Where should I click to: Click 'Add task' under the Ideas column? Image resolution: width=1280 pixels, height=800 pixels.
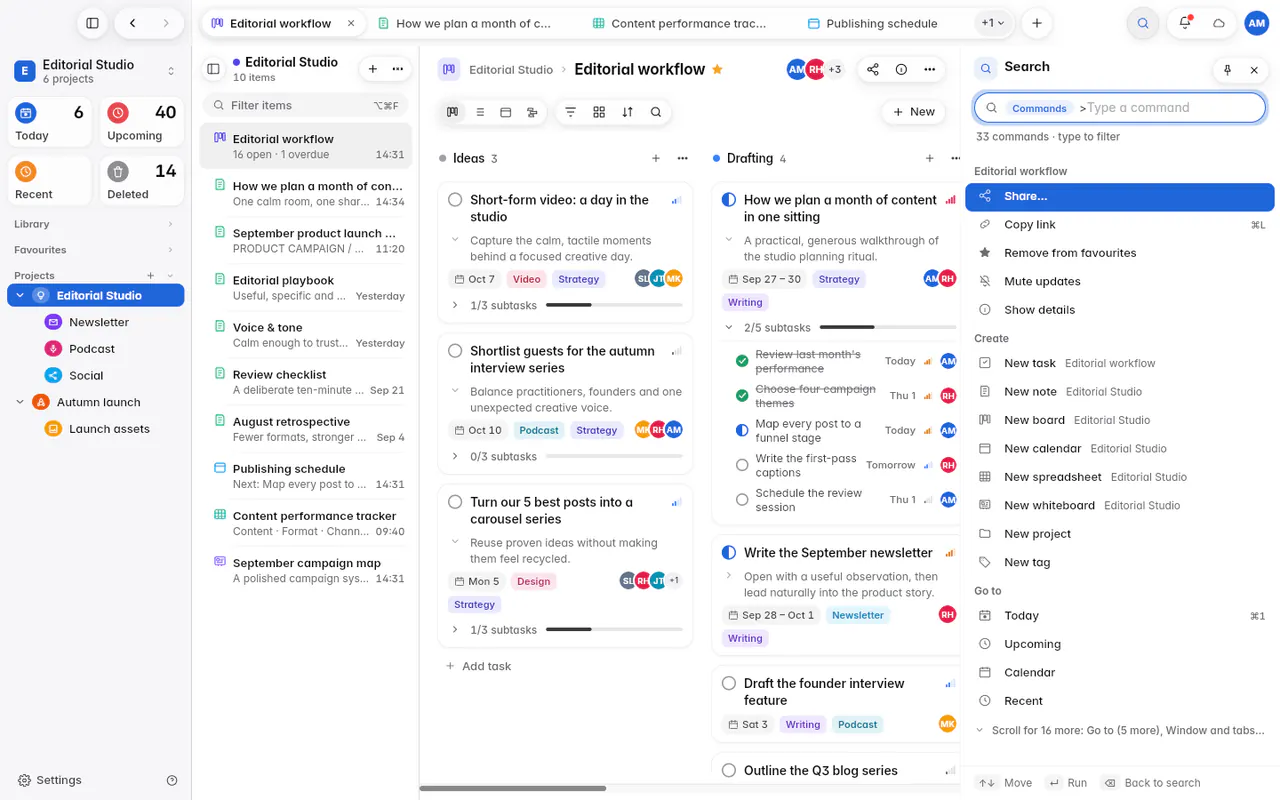click(479, 666)
